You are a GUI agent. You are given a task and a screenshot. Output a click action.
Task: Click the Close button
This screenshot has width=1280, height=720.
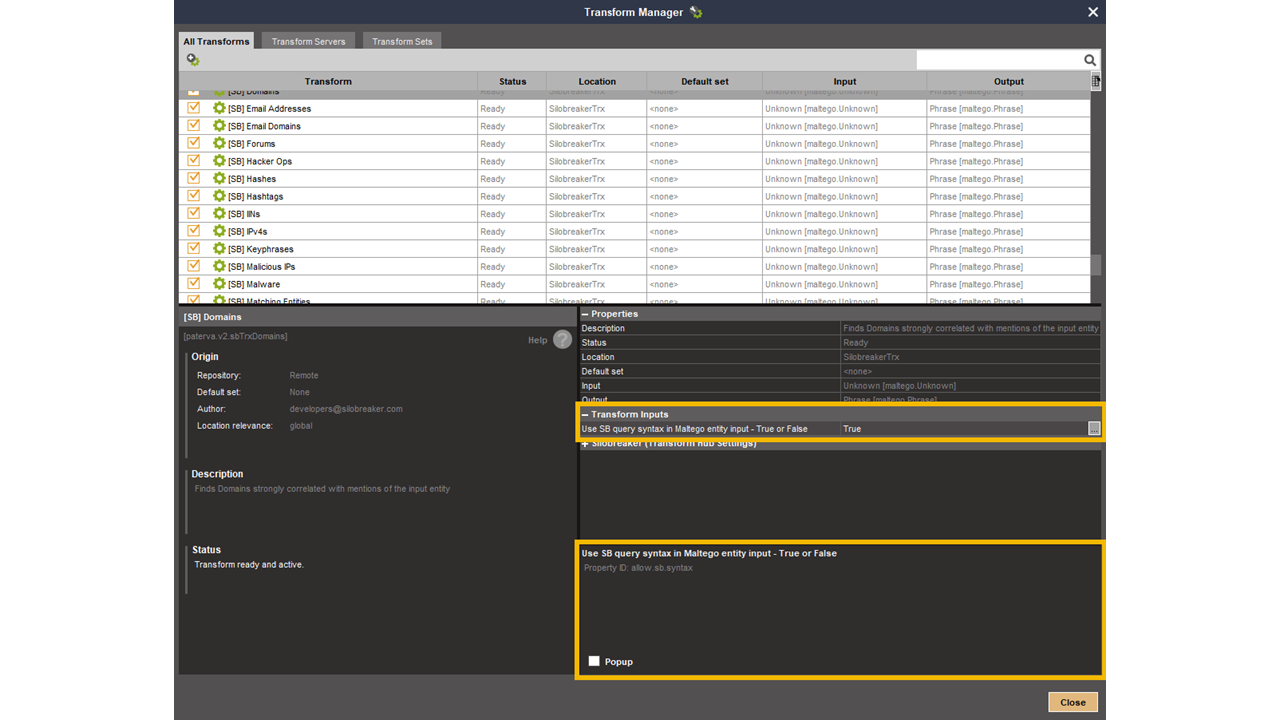click(x=1073, y=702)
